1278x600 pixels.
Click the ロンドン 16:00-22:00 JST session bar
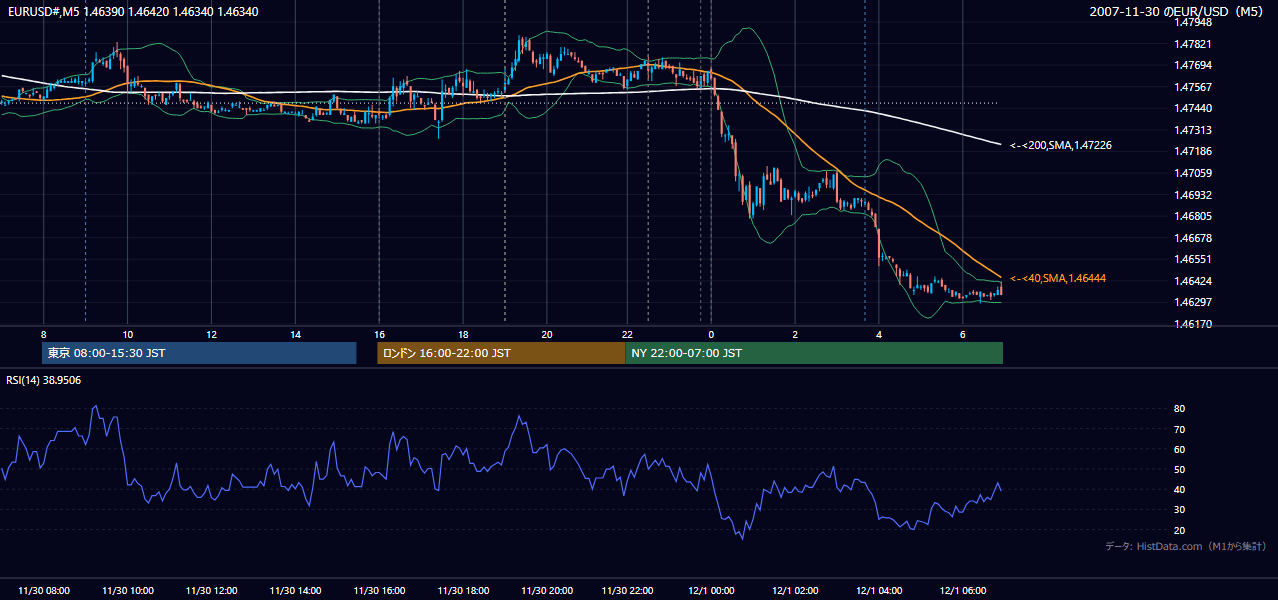501,353
